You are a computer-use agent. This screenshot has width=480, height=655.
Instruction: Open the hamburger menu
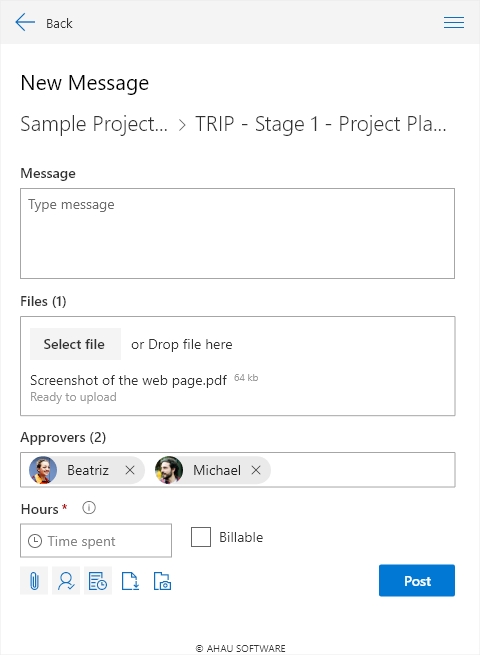point(454,23)
